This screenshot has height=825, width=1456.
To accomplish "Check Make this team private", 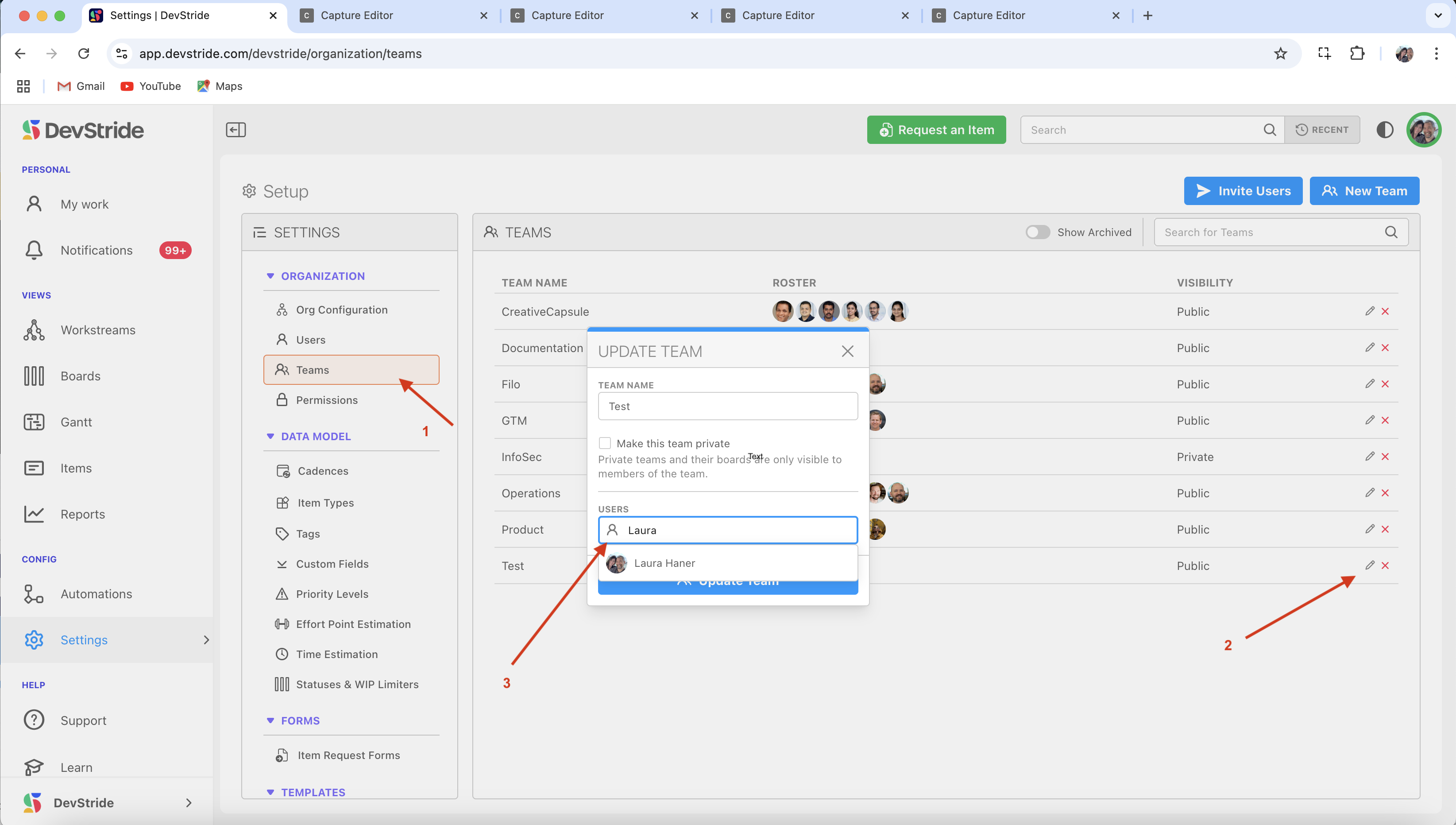I will pos(605,443).
